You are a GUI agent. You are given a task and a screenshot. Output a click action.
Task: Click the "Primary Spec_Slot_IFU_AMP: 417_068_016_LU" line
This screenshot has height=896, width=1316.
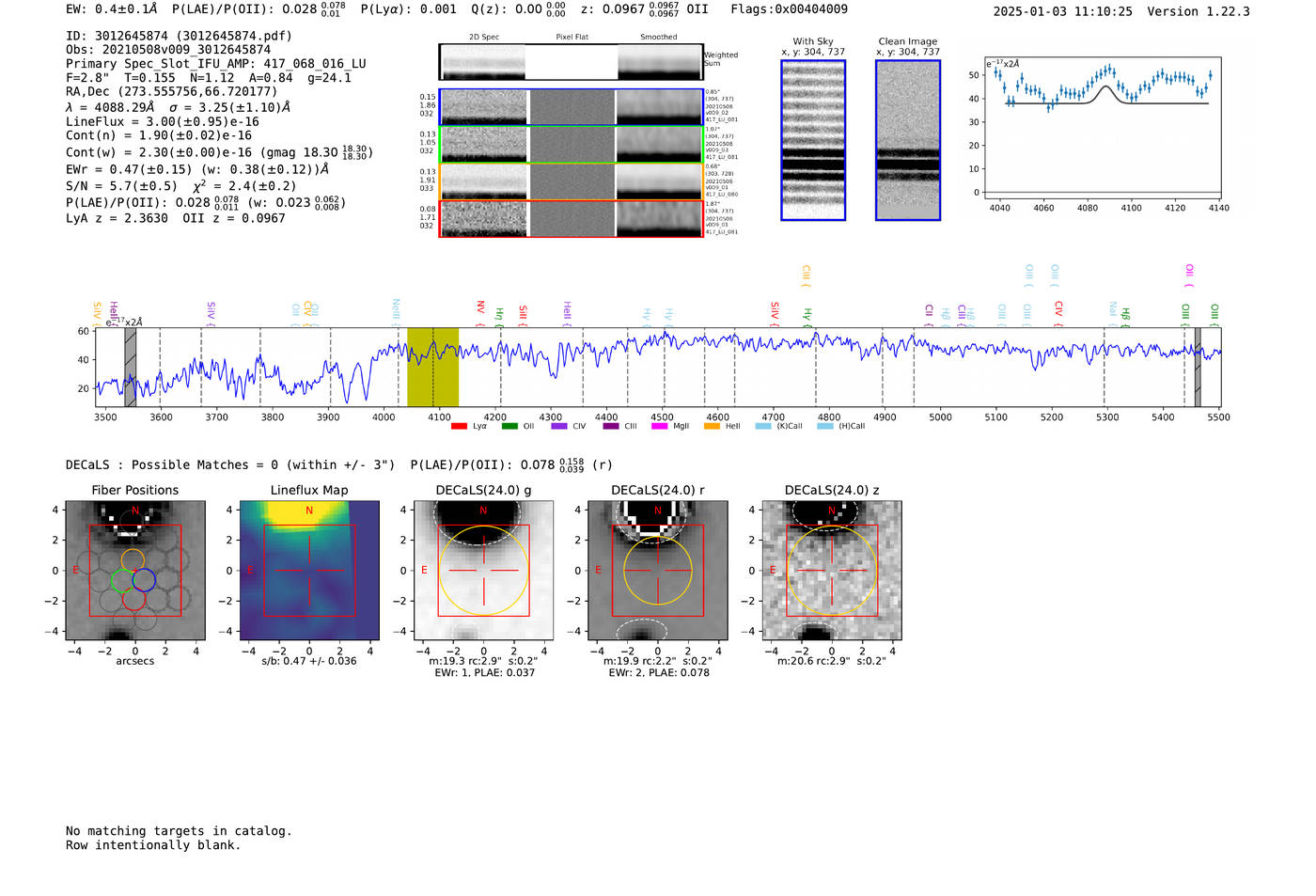click(216, 64)
